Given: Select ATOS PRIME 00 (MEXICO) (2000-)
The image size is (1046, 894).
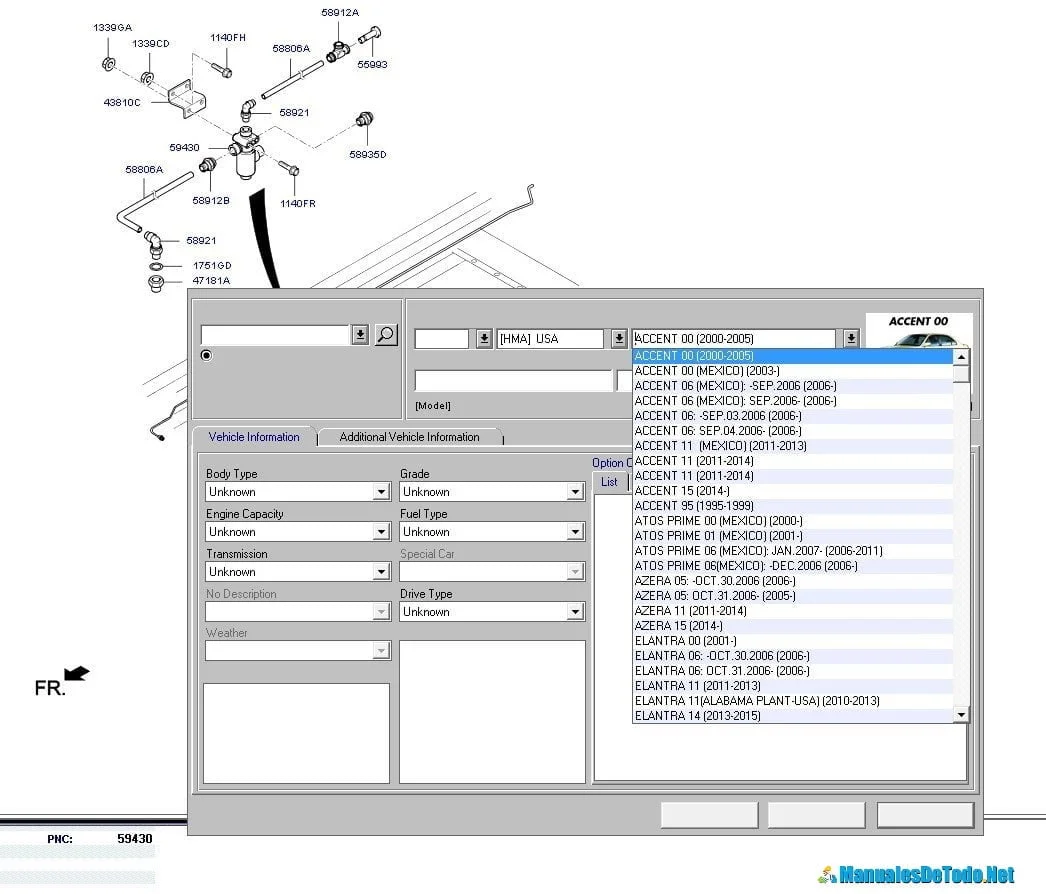Looking at the screenshot, I should (x=793, y=521).
